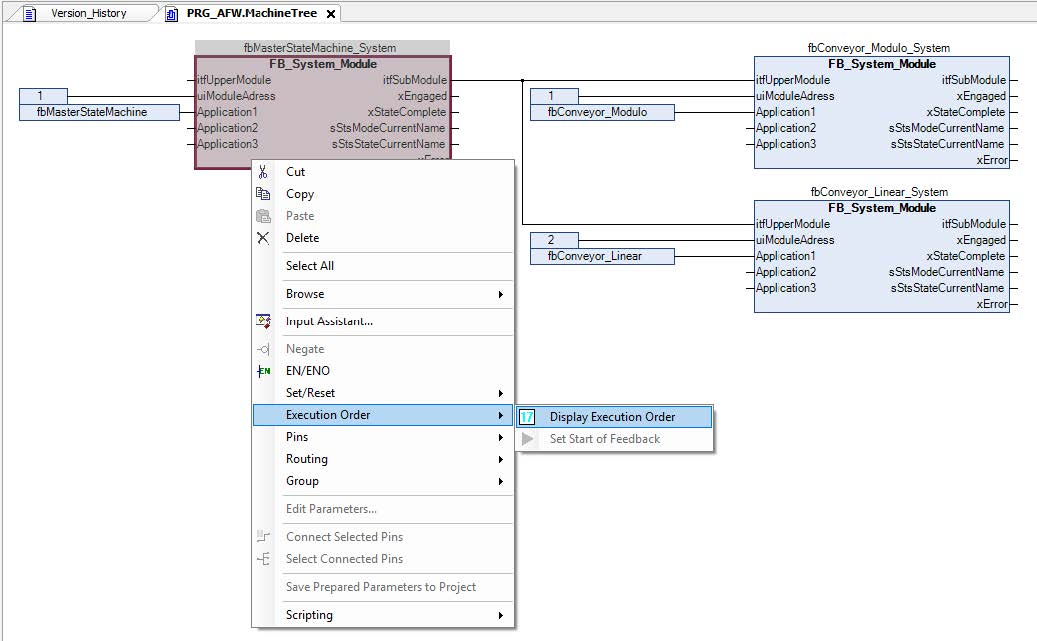This screenshot has height=641, width=1037.
Task: Expand the Browse submenu
Action: (x=500, y=294)
